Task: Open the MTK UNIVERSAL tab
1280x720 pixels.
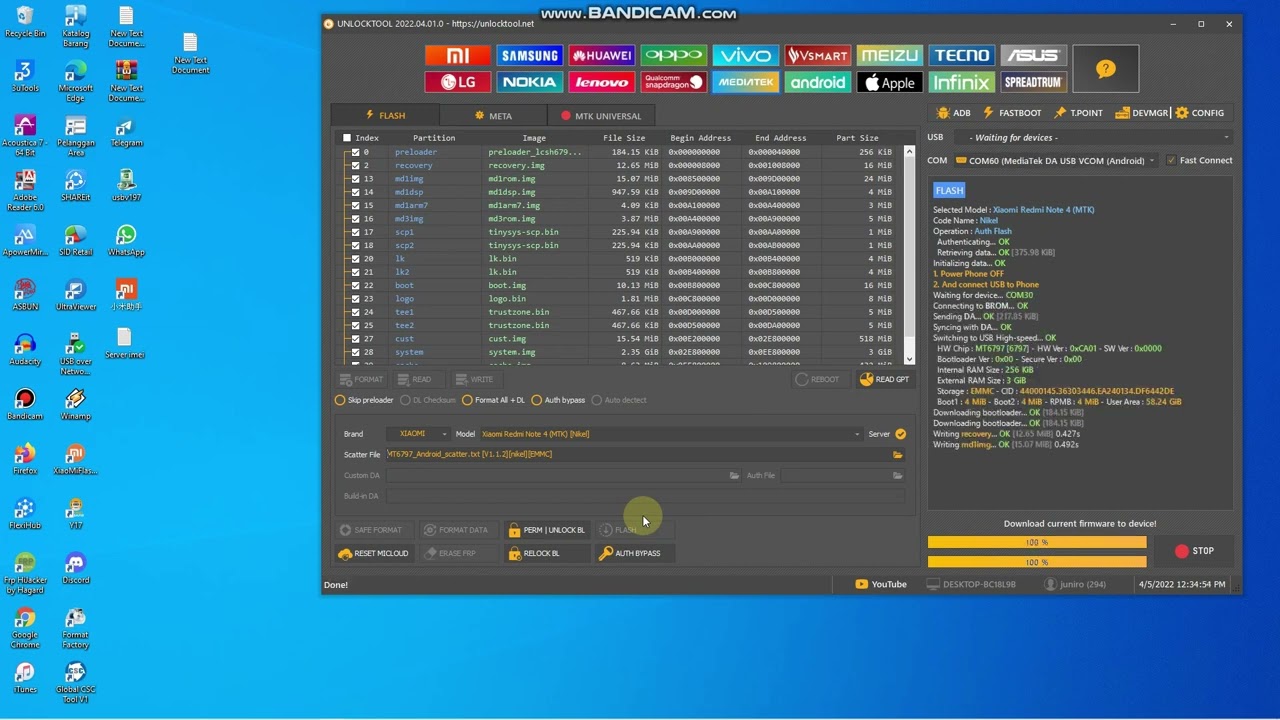Action: [x=601, y=116]
